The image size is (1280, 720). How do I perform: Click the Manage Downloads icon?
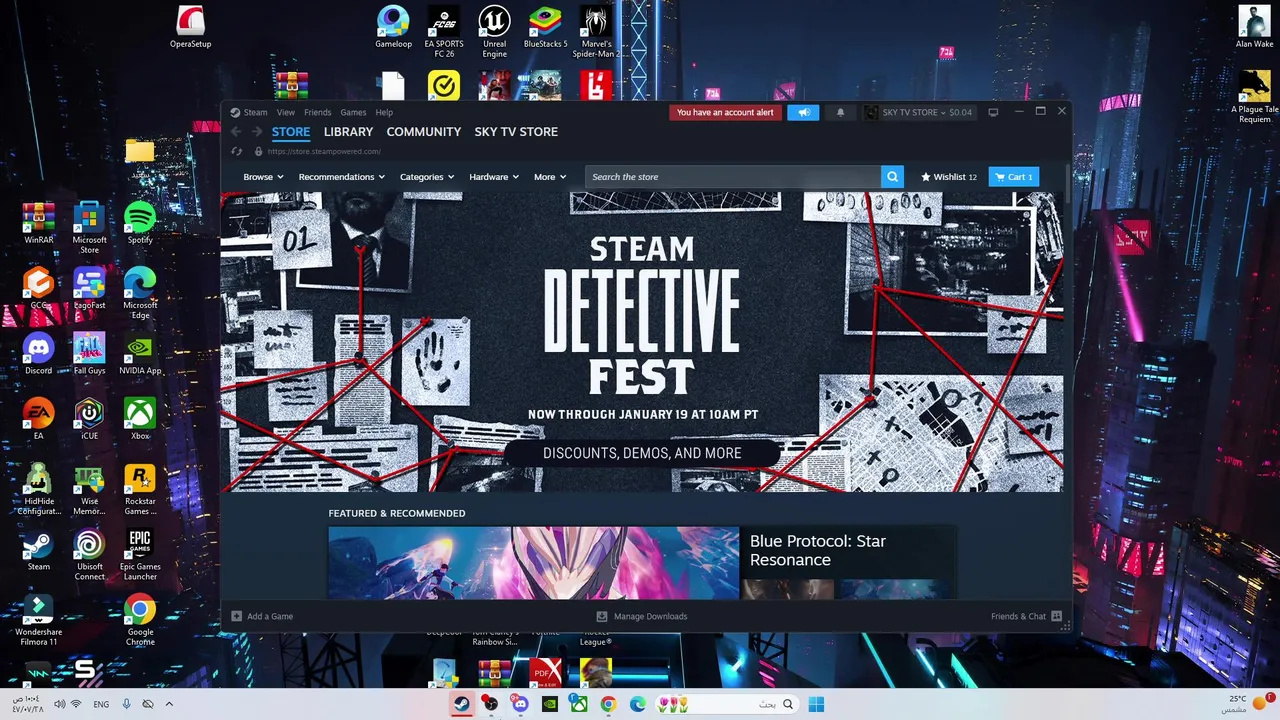pos(602,616)
